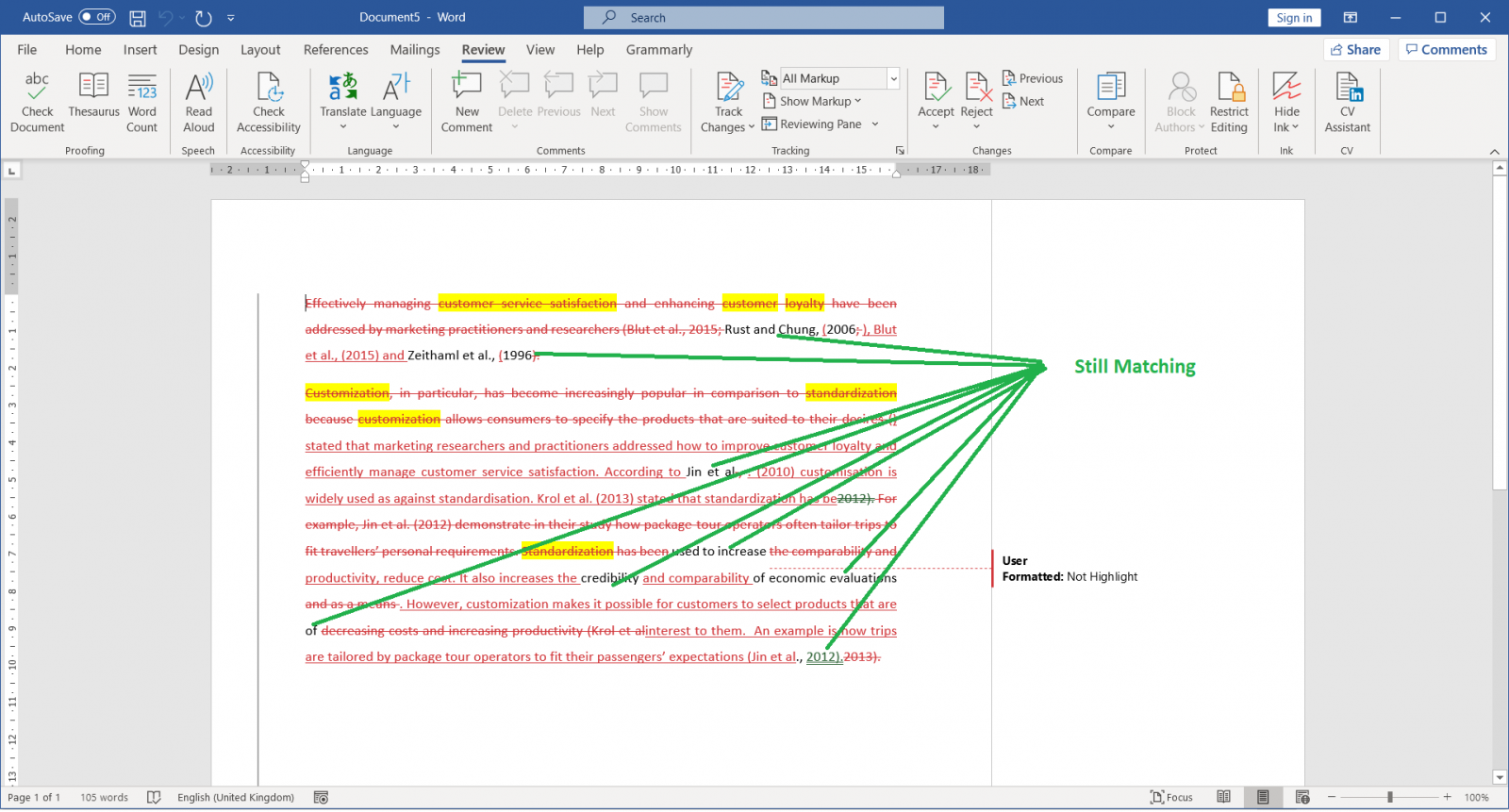
Task: Toggle Track Changes on or off
Action: point(728,87)
